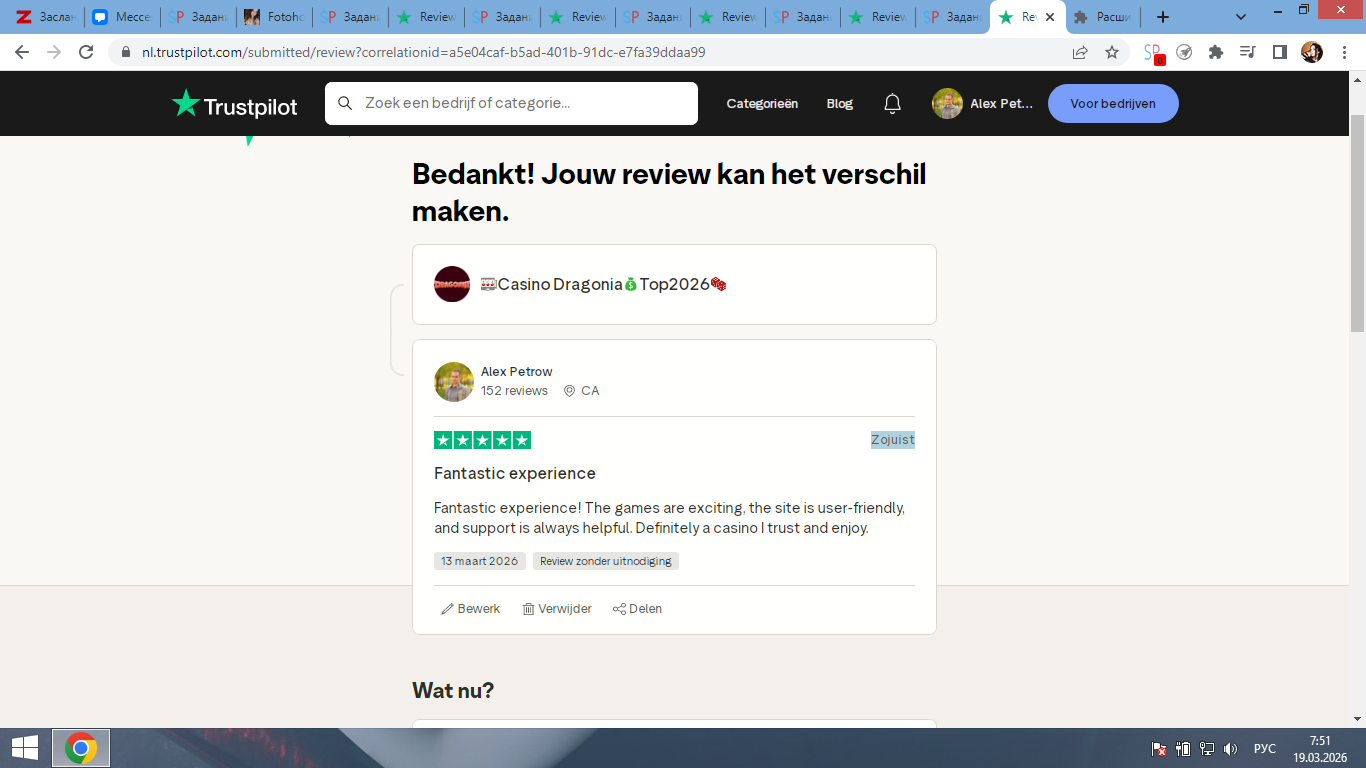Open the notifications bell

tap(893, 104)
